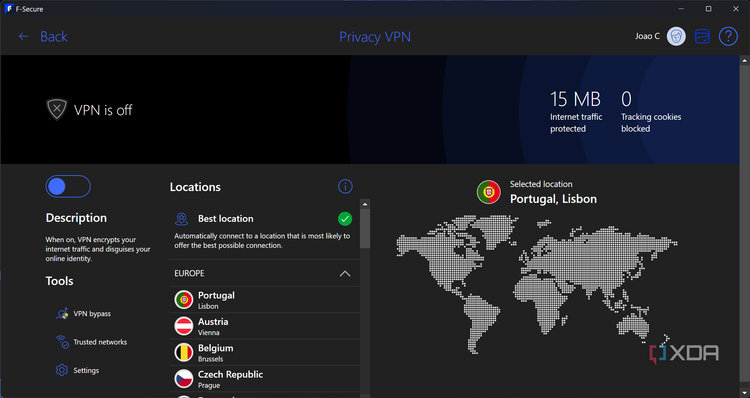Click the VPN is off shield icon
Image resolution: width=750 pixels, height=398 pixels.
click(57, 110)
